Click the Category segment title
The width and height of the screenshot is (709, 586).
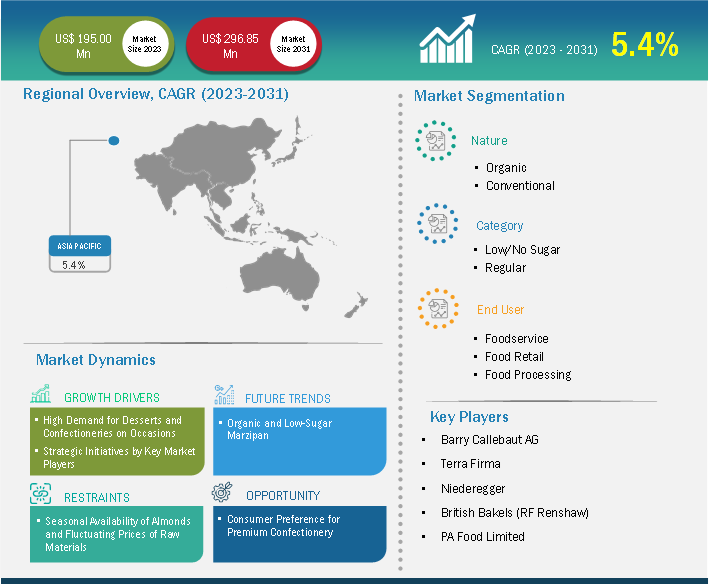(500, 226)
